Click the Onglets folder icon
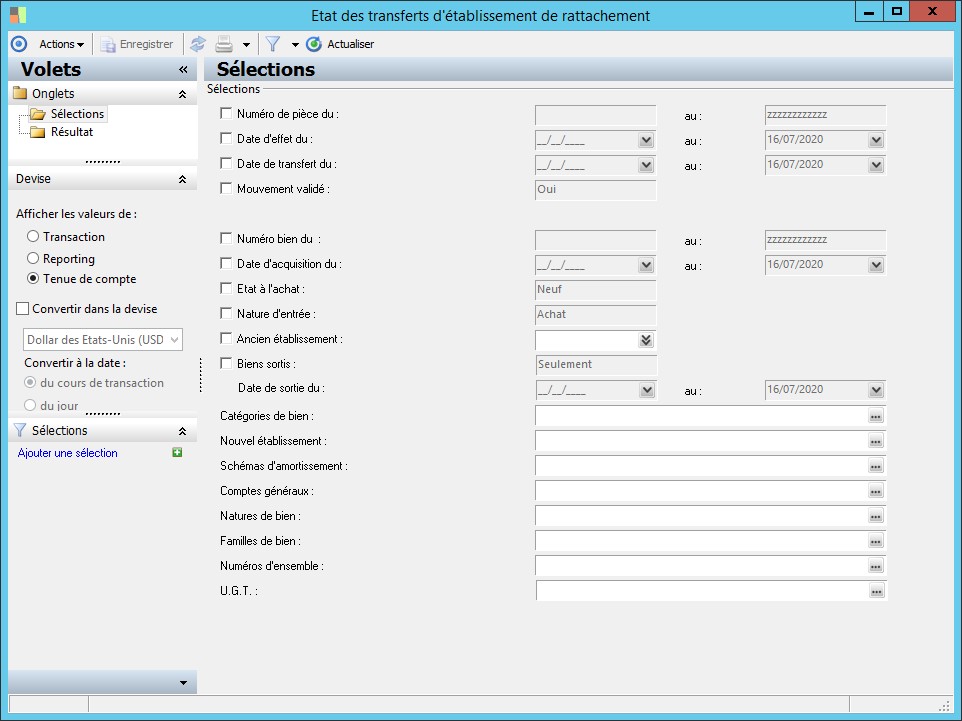This screenshot has width=962, height=721. (x=20, y=93)
